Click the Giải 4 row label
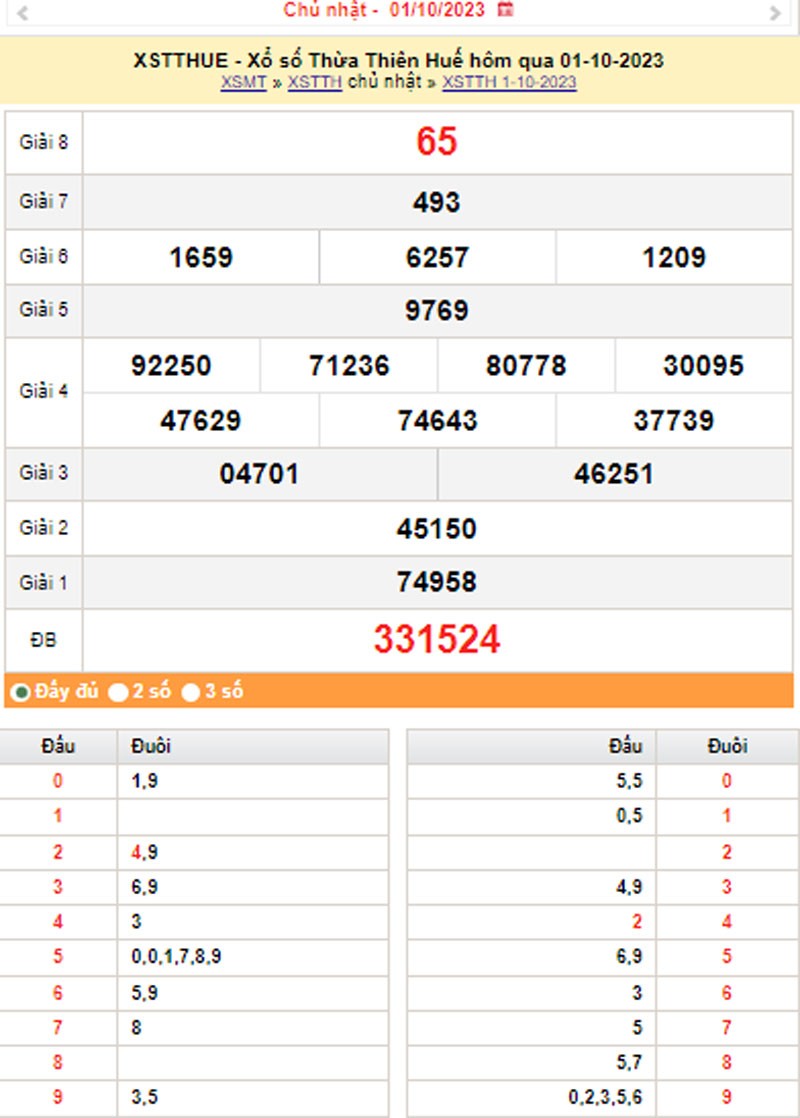Screen dimensions: 800x1118 pyautogui.click(x=43, y=391)
